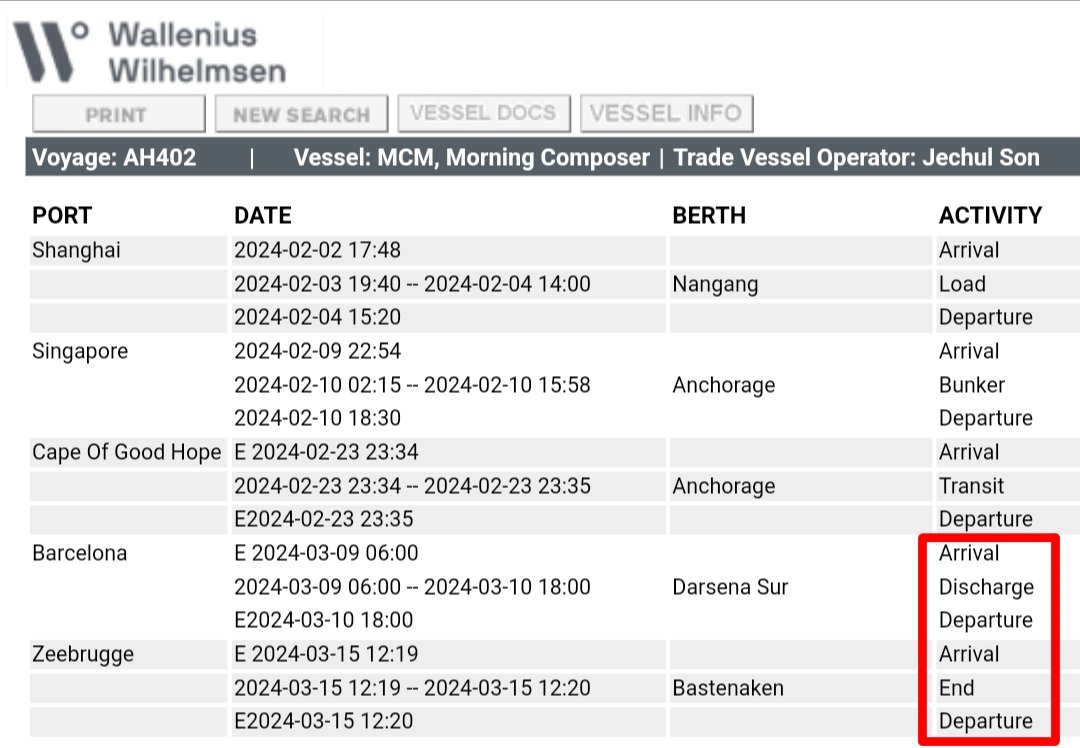Open VESSEL DOCS

click(x=484, y=113)
